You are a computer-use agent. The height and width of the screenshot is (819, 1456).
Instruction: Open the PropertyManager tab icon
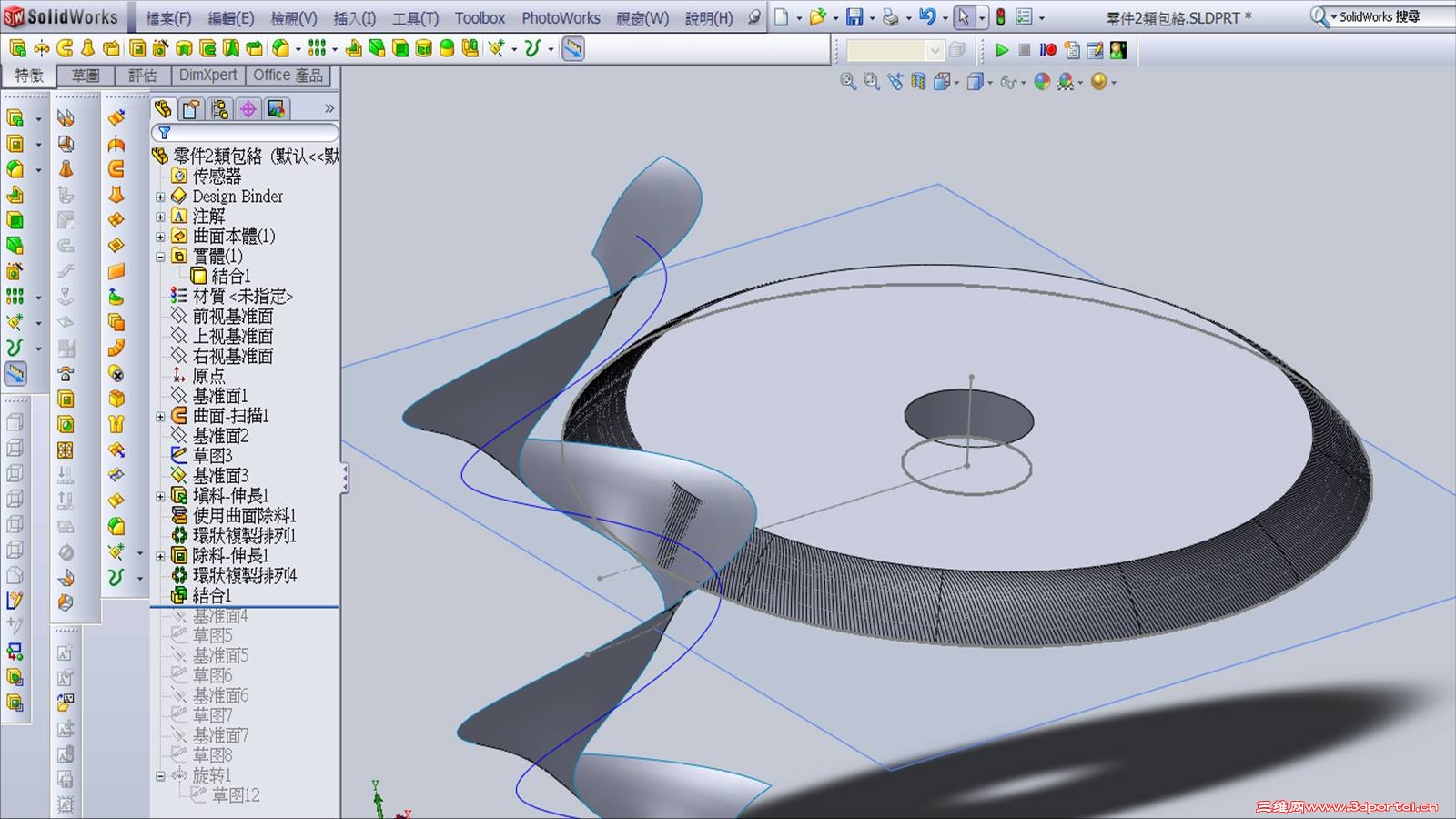(191, 109)
